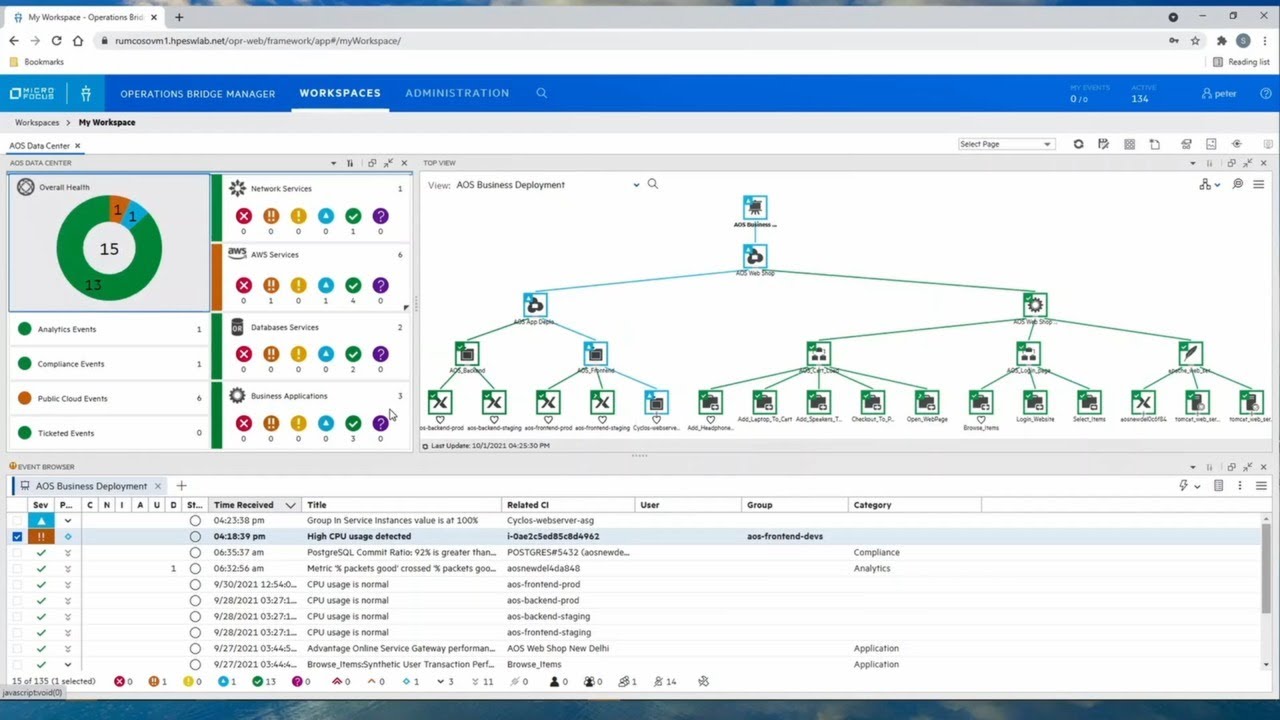The width and height of the screenshot is (1280, 720).
Task: Click the orange segment of Overall Health donut
Action: point(118,208)
